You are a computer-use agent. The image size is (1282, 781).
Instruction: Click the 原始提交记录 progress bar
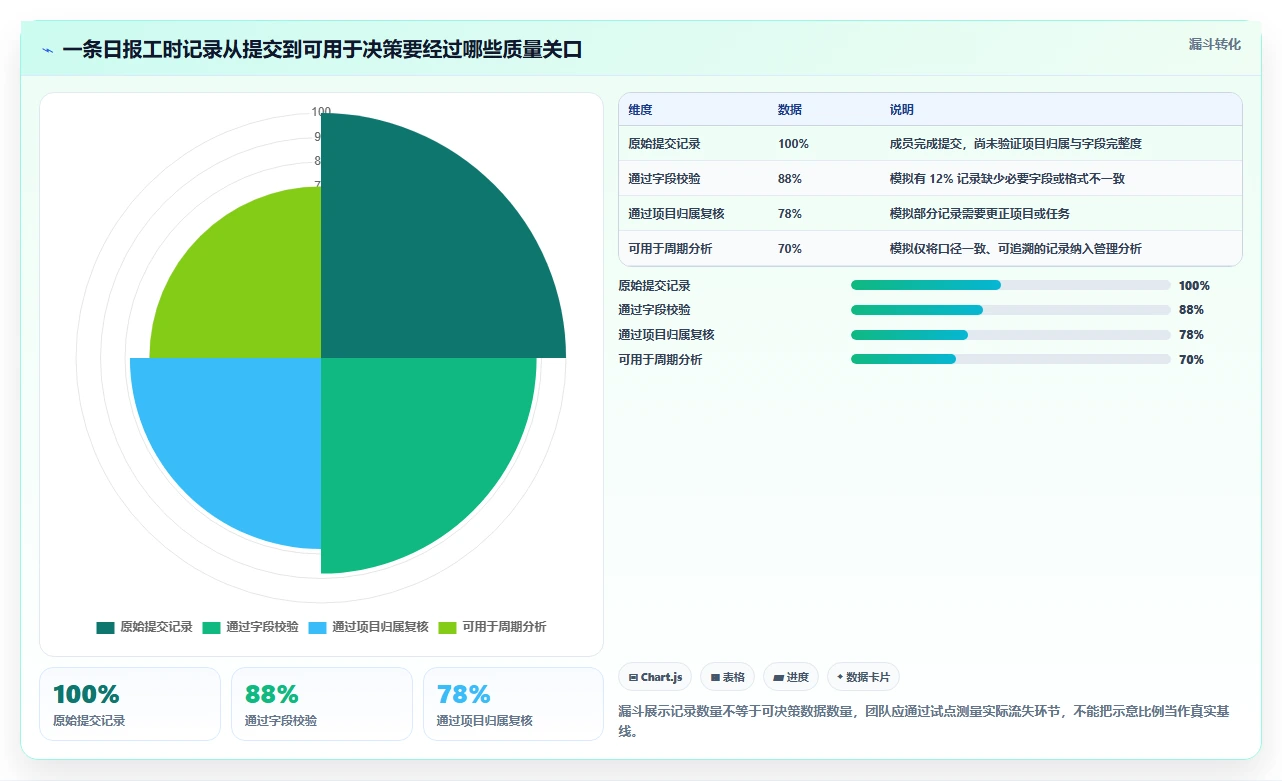point(1010,285)
